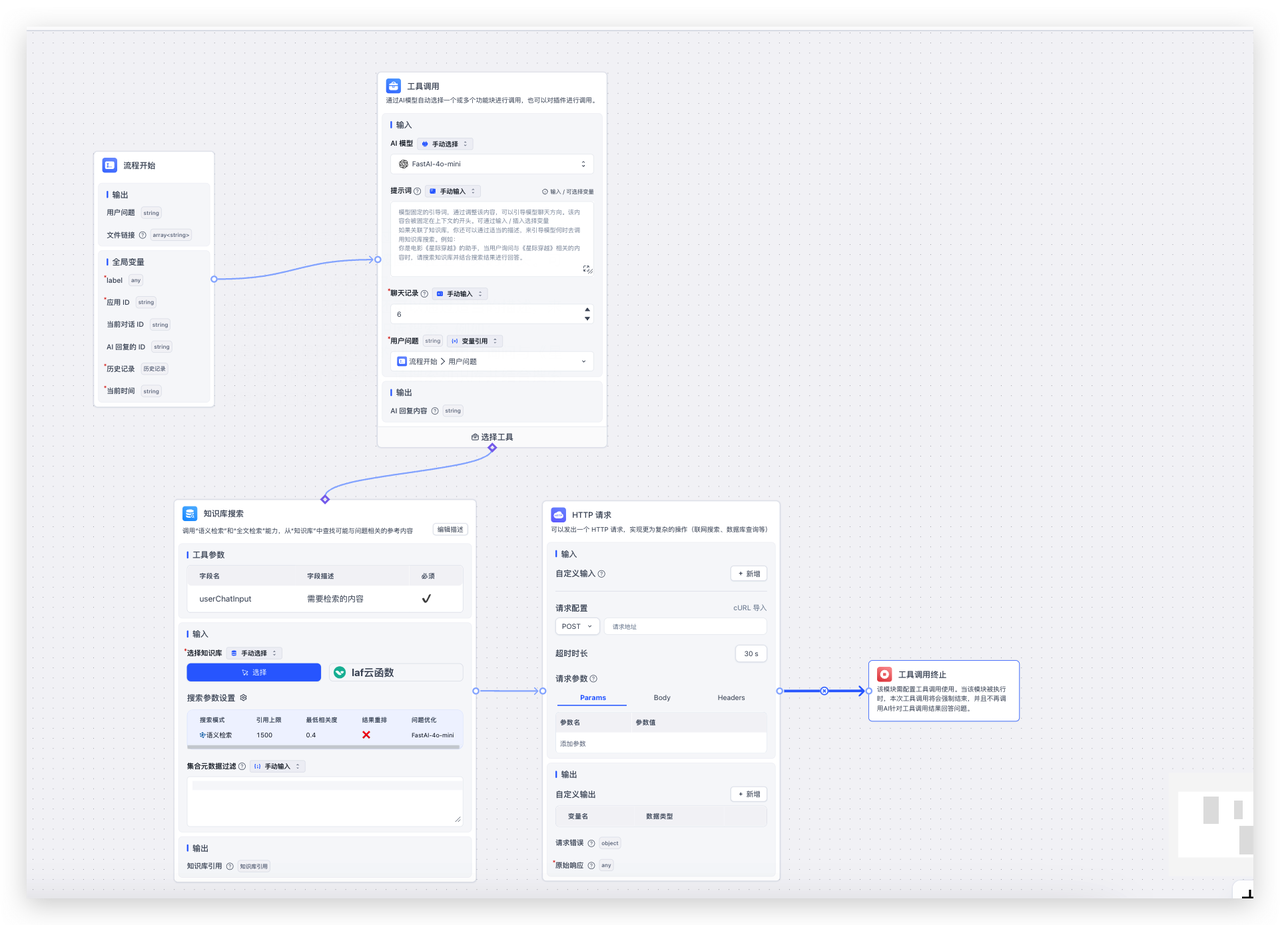
Task: Expand the 流程开始 > 用户问题 variable selector
Action: (491, 361)
